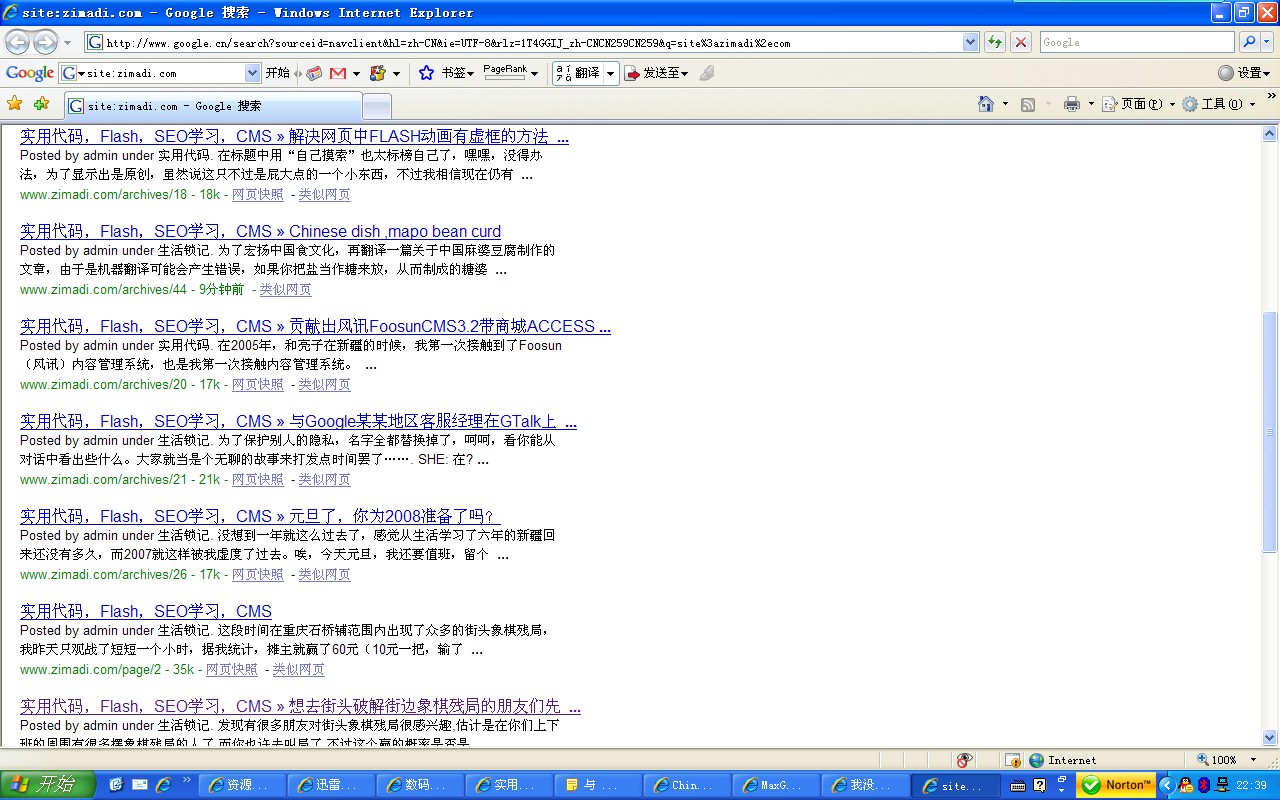The width and height of the screenshot is (1280, 800).
Task: Click the highlighter pen icon on Google Toolbar
Action: click(706, 73)
